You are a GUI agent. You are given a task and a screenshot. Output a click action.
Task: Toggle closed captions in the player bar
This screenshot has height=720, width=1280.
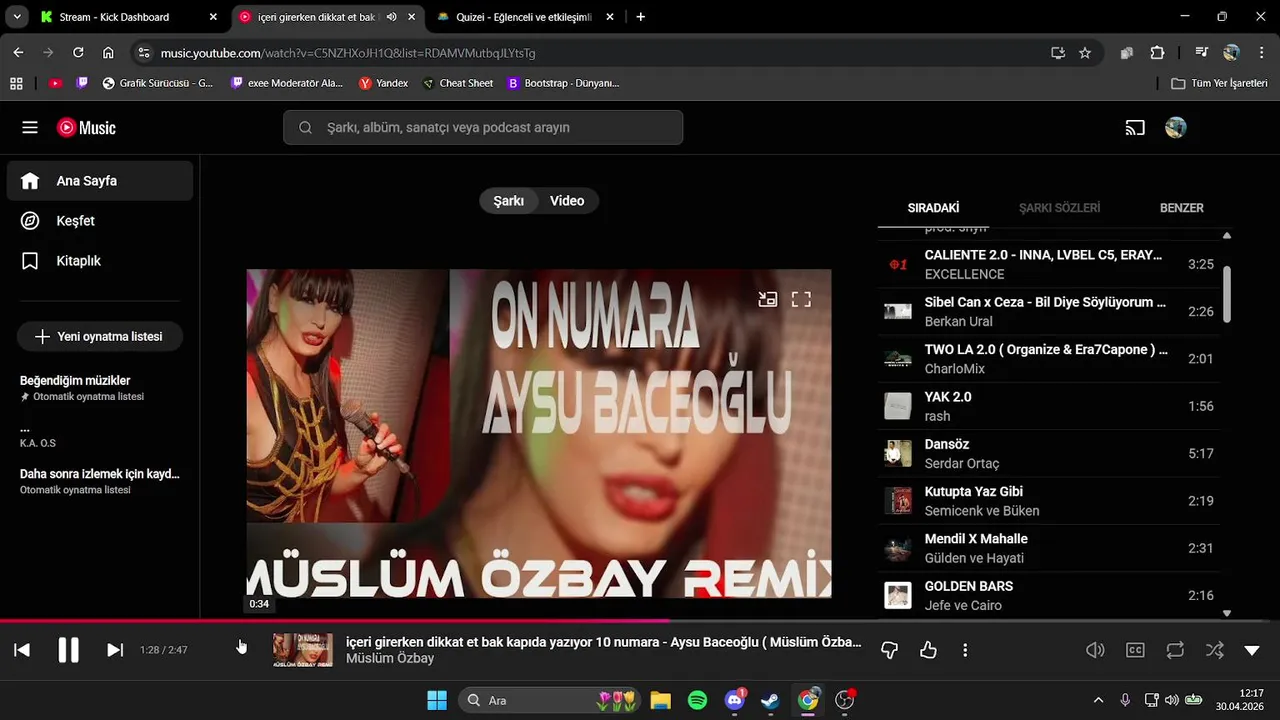pyautogui.click(x=1135, y=650)
